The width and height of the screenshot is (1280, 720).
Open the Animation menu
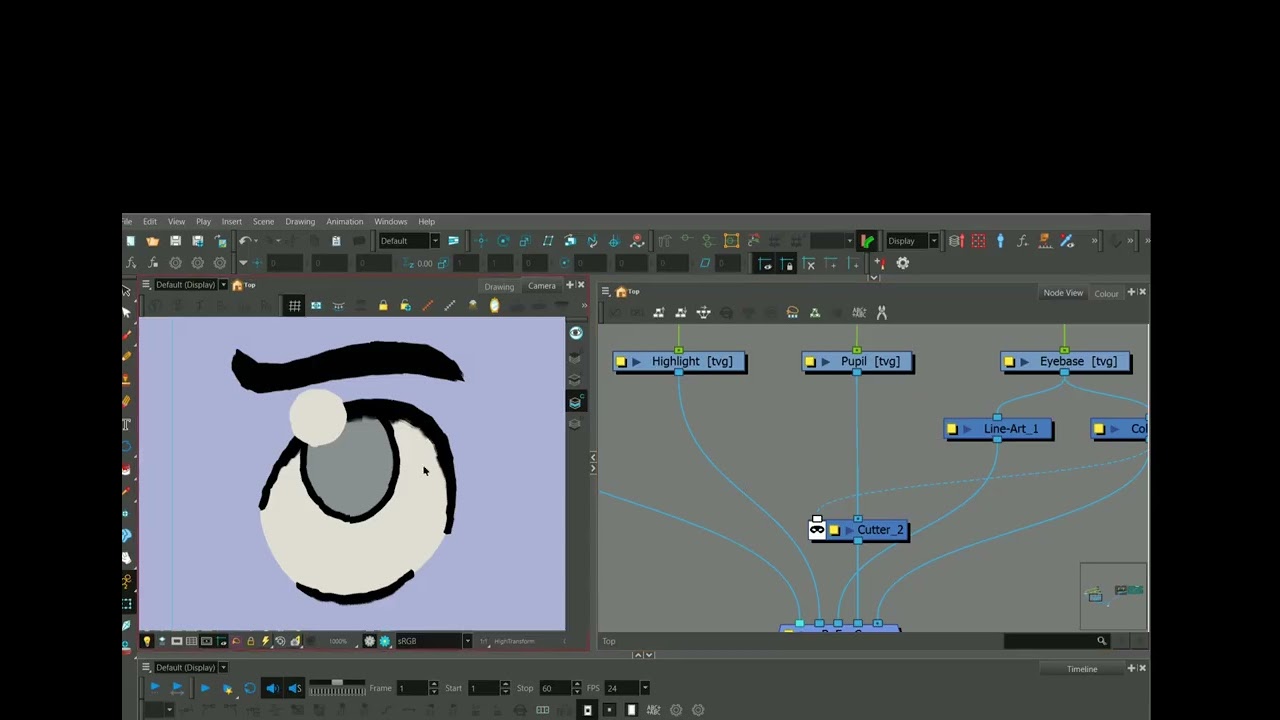coord(344,222)
